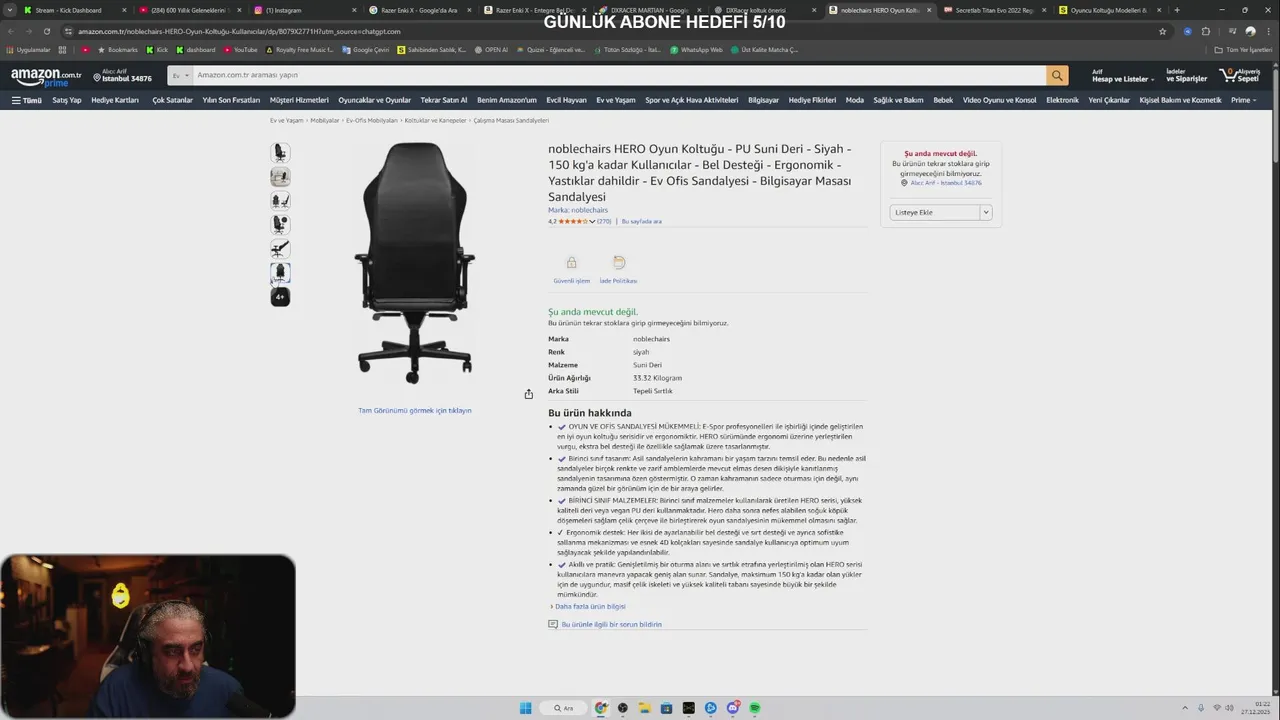Select third product thumbnail image
Viewport: 1280px width, 720px height.
pos(280,200)
